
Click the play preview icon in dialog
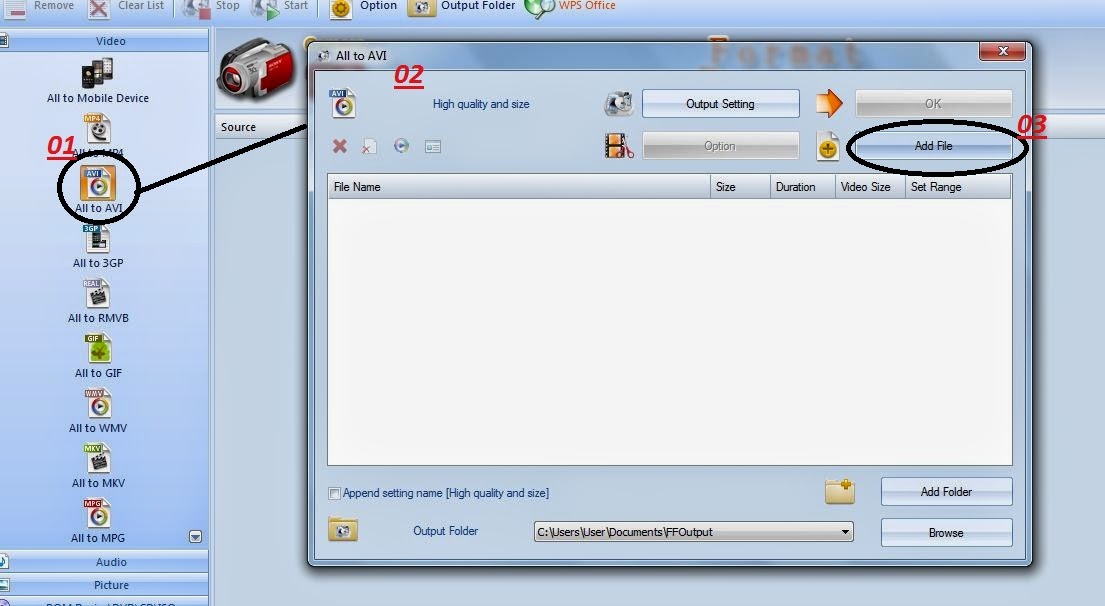pyautogui.click(x=402, y=146)
